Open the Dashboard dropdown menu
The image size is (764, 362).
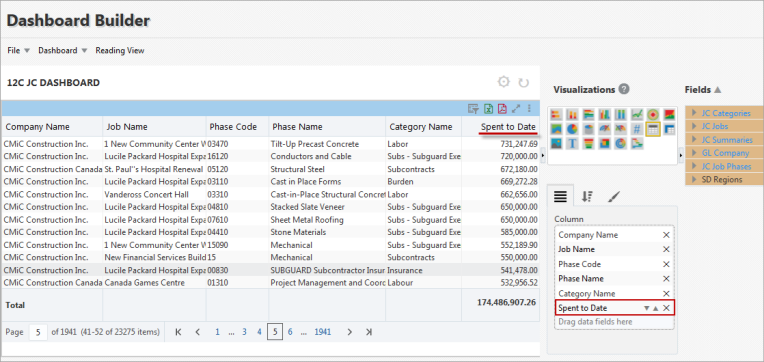62,50
